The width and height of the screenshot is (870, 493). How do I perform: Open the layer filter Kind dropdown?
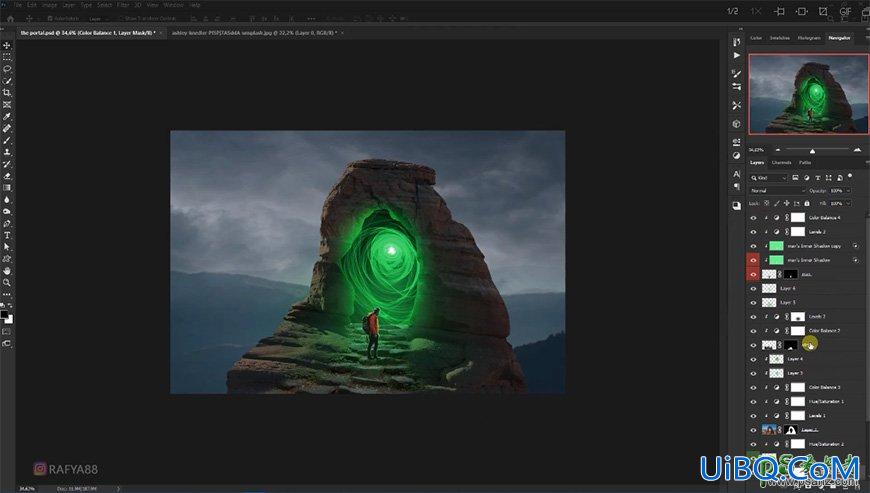click(768, 177)
